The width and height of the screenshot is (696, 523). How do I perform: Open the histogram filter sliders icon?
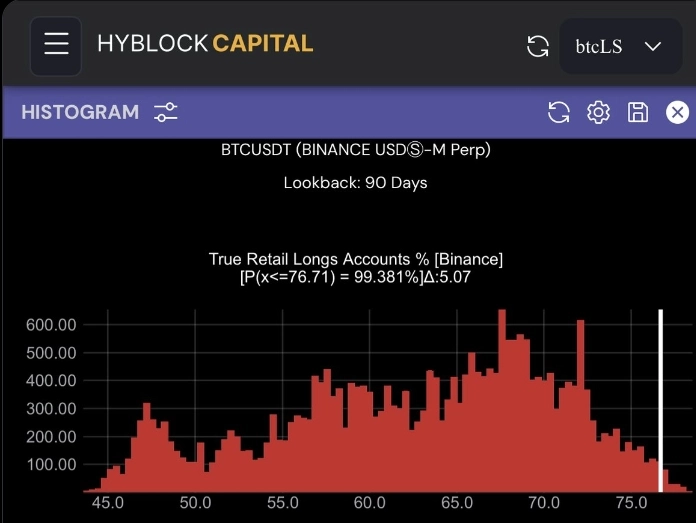coord(166,112)
